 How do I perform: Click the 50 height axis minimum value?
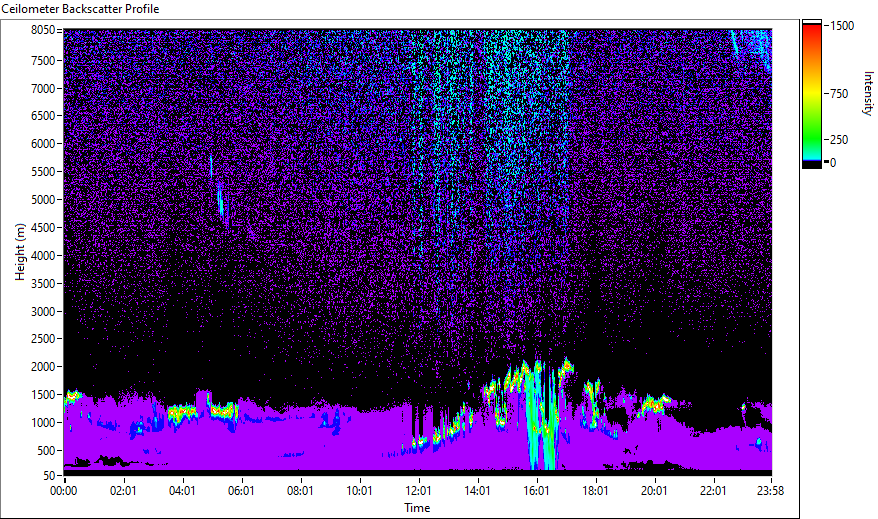[x=49, y=476]
